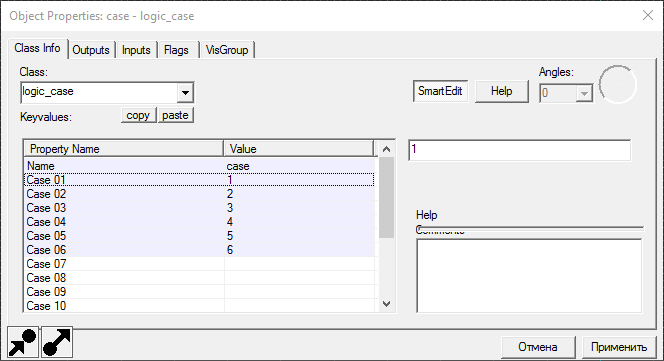
Task: Open the Inputs tab
Action: point(136,50)
